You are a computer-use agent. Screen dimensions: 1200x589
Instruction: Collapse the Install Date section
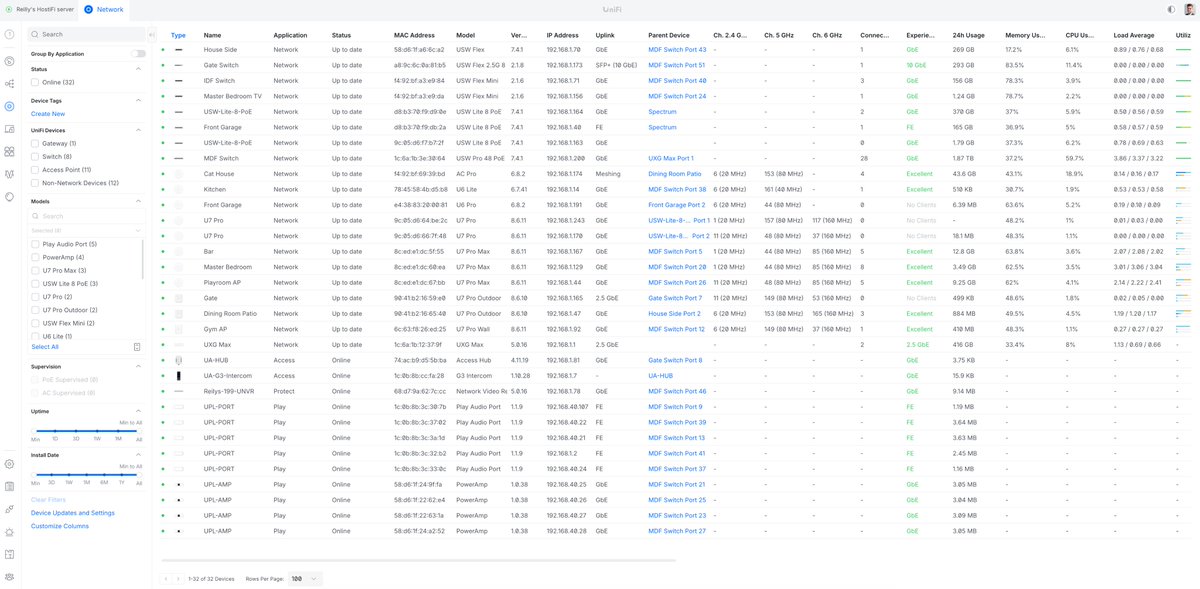point(138,455)
